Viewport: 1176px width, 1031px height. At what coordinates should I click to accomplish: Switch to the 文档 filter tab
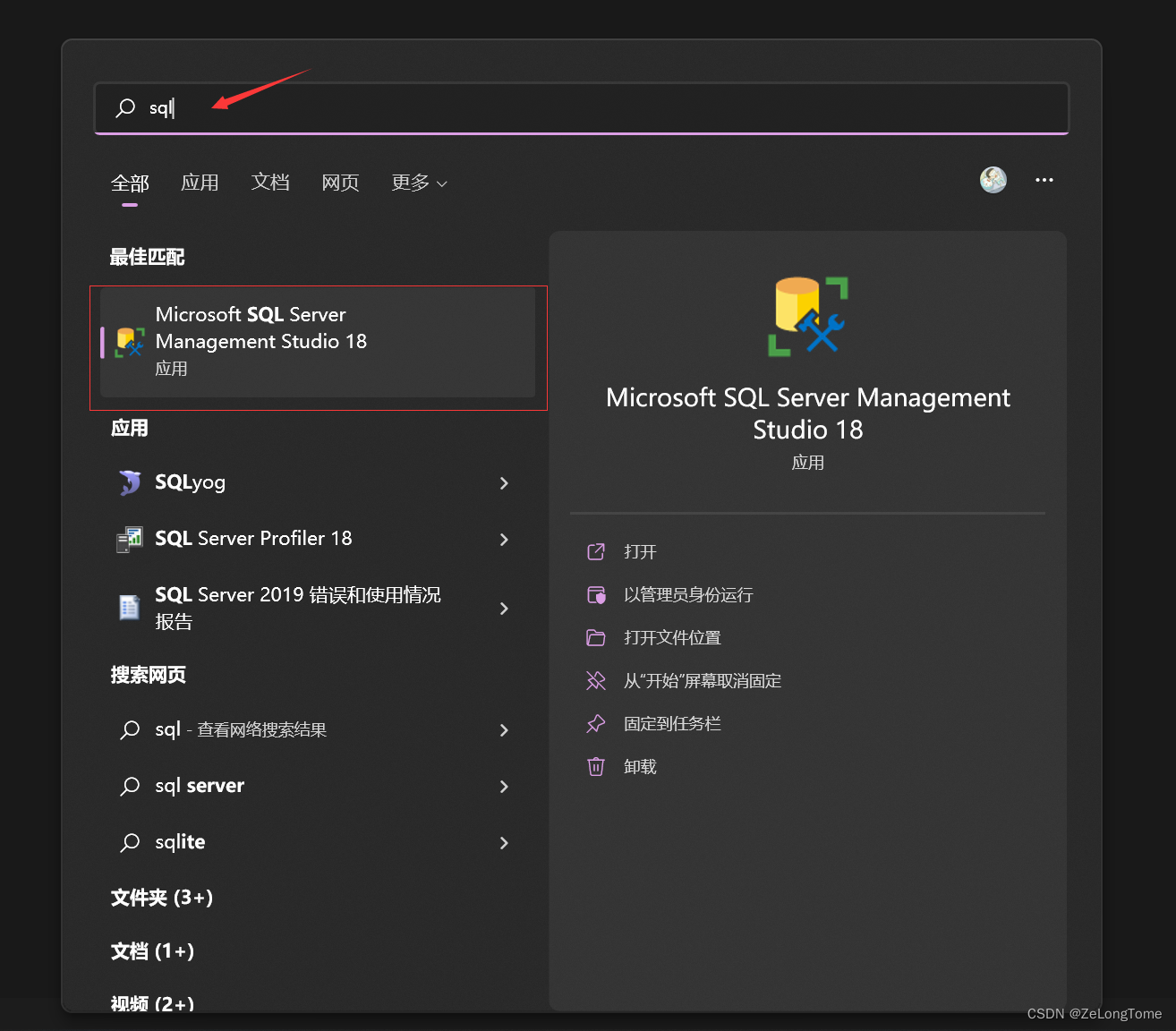pyautogui.click(x=270, y=183)
